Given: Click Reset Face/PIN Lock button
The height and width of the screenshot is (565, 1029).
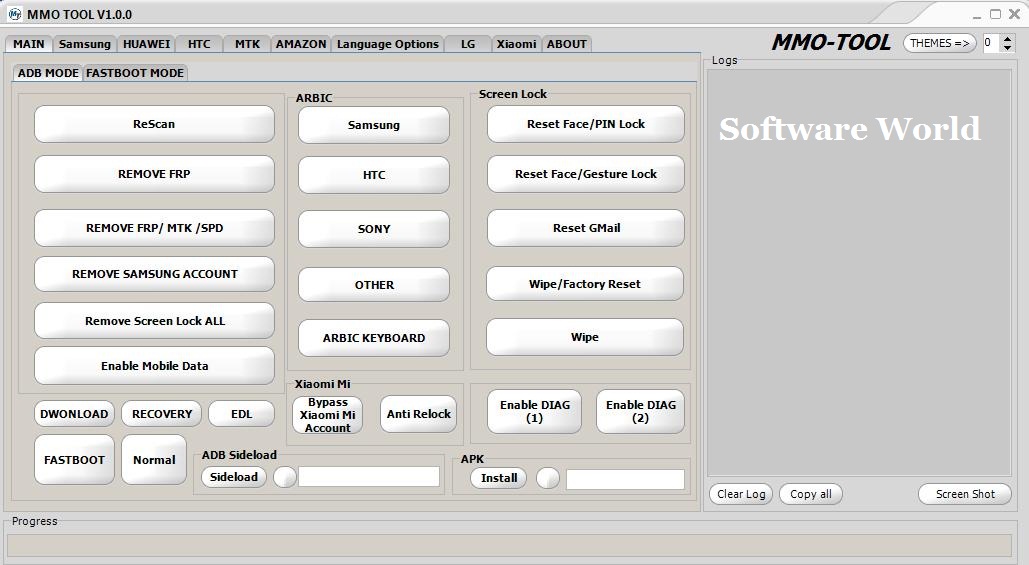Looking at the screenshot, I should pyautogui.click(x=585, y=124).
